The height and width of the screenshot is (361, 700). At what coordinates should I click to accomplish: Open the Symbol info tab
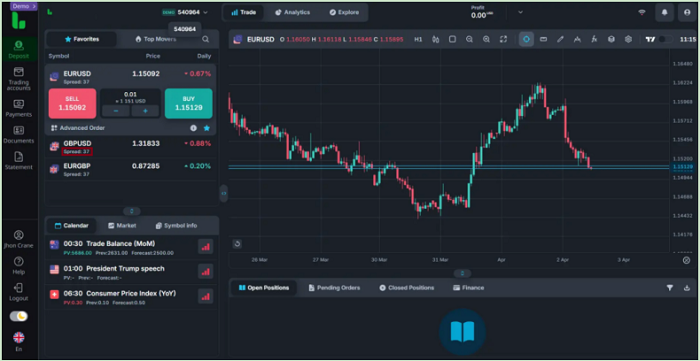tap(176, 226)
